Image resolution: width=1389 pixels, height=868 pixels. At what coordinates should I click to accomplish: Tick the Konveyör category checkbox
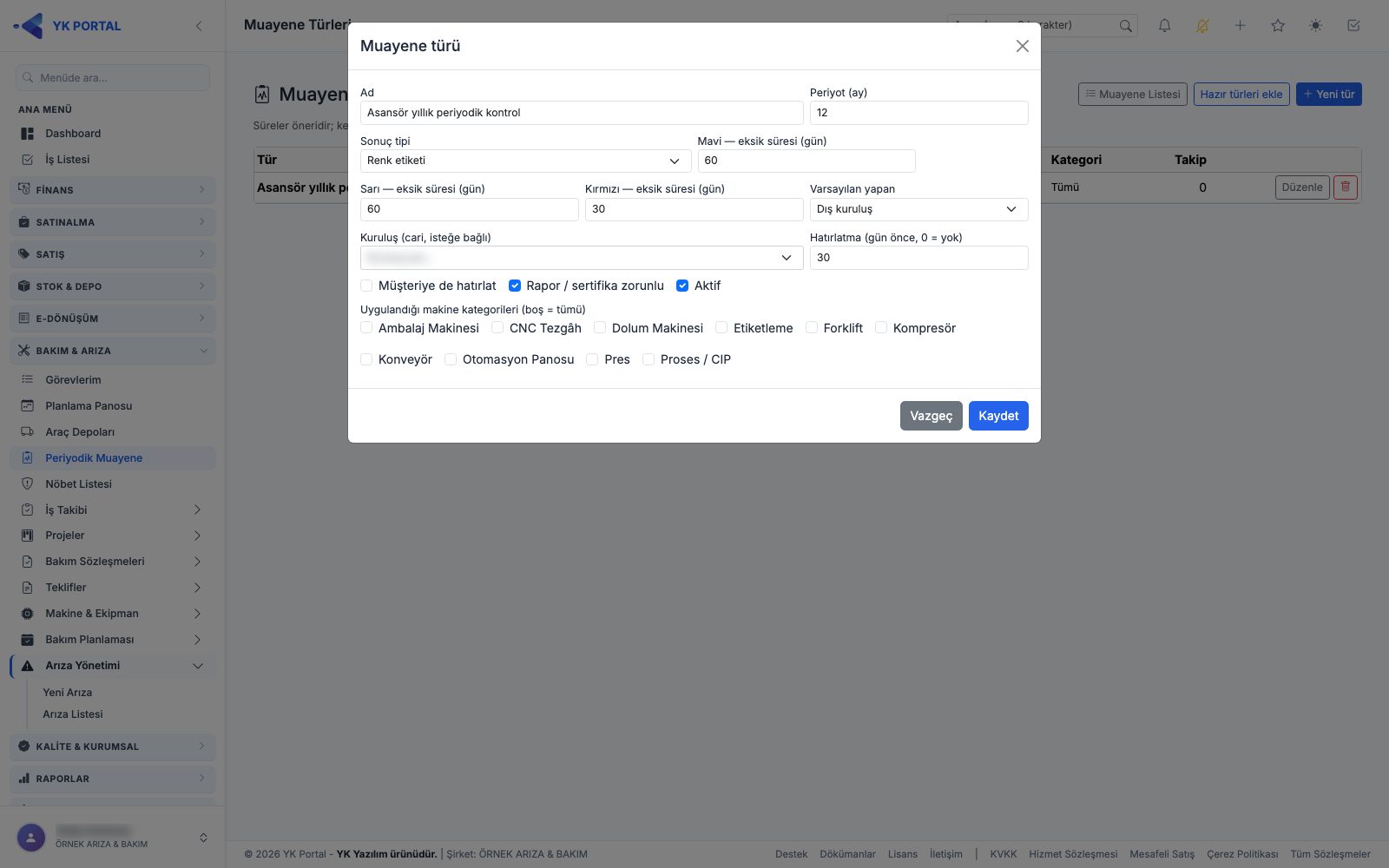[366, 359]
